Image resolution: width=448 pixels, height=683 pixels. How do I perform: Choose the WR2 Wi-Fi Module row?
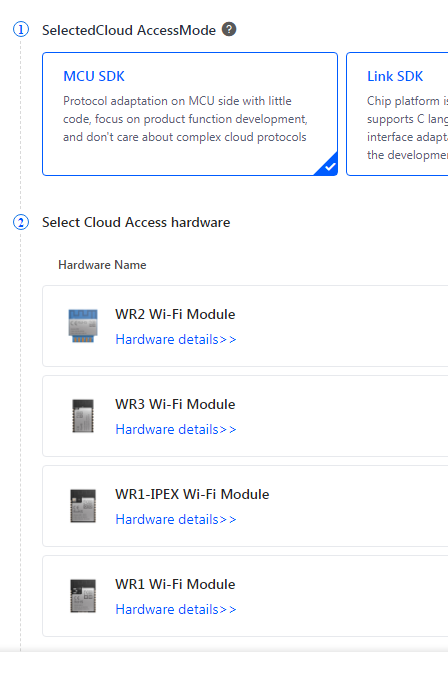245,326
